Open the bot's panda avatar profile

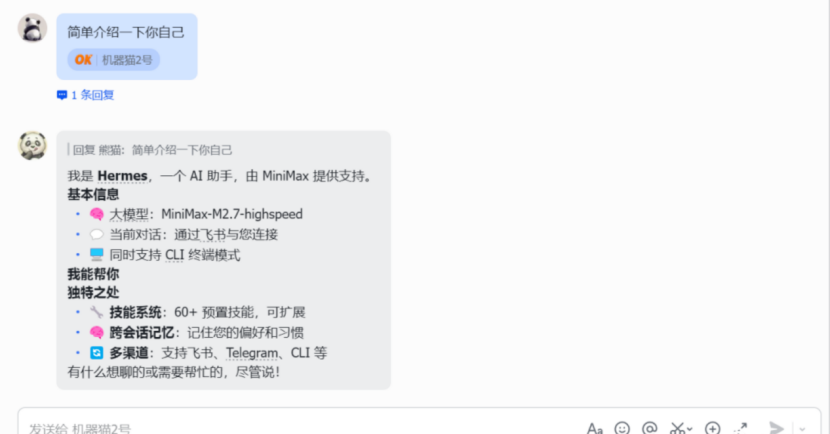(x=32, y=146)
